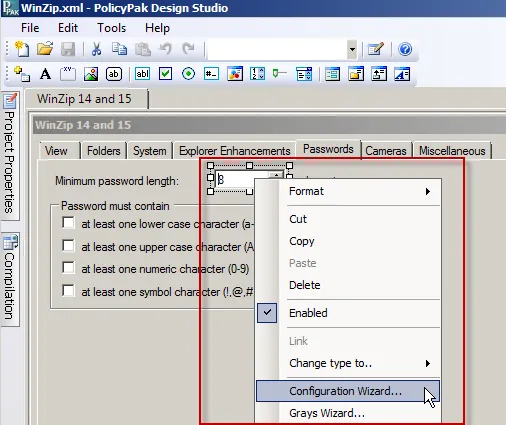Toggle the Enabled context menu option
Screen dimensions: 506x425
[x=348, y=313]
